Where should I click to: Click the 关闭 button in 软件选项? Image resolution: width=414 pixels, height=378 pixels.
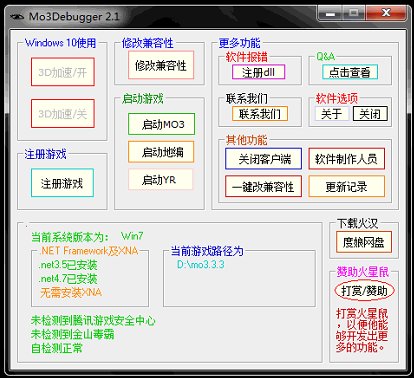[370, 114]
